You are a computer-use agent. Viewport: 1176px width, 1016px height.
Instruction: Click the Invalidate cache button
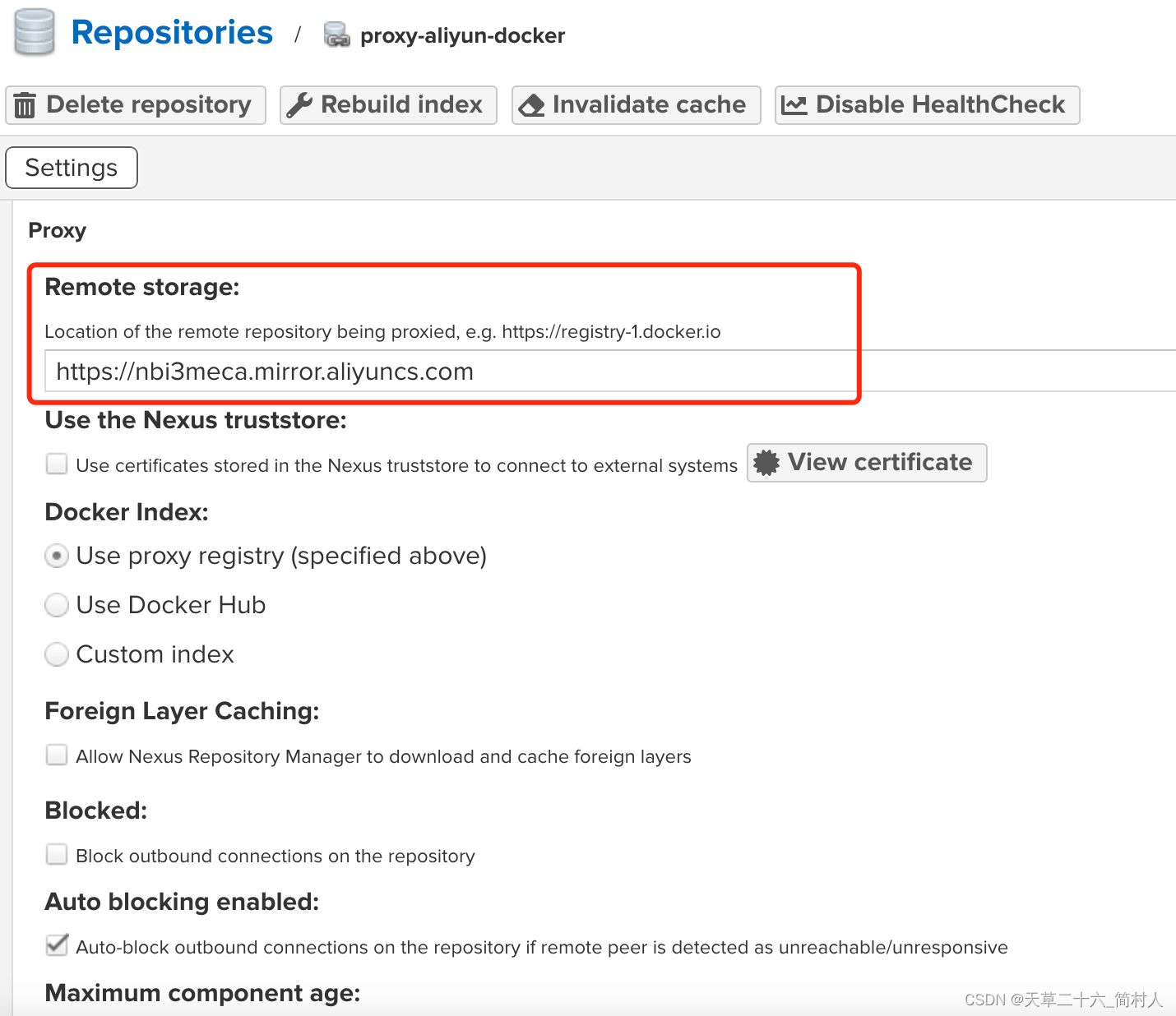coord(637,105)
